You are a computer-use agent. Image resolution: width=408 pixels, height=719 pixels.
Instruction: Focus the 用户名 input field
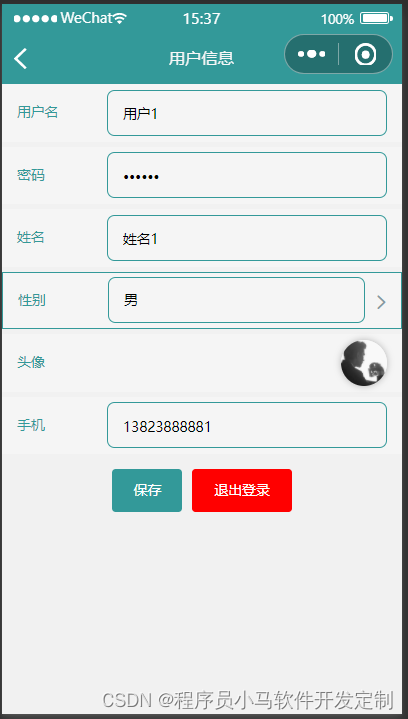pyautogui.click(x=247, y=113)
